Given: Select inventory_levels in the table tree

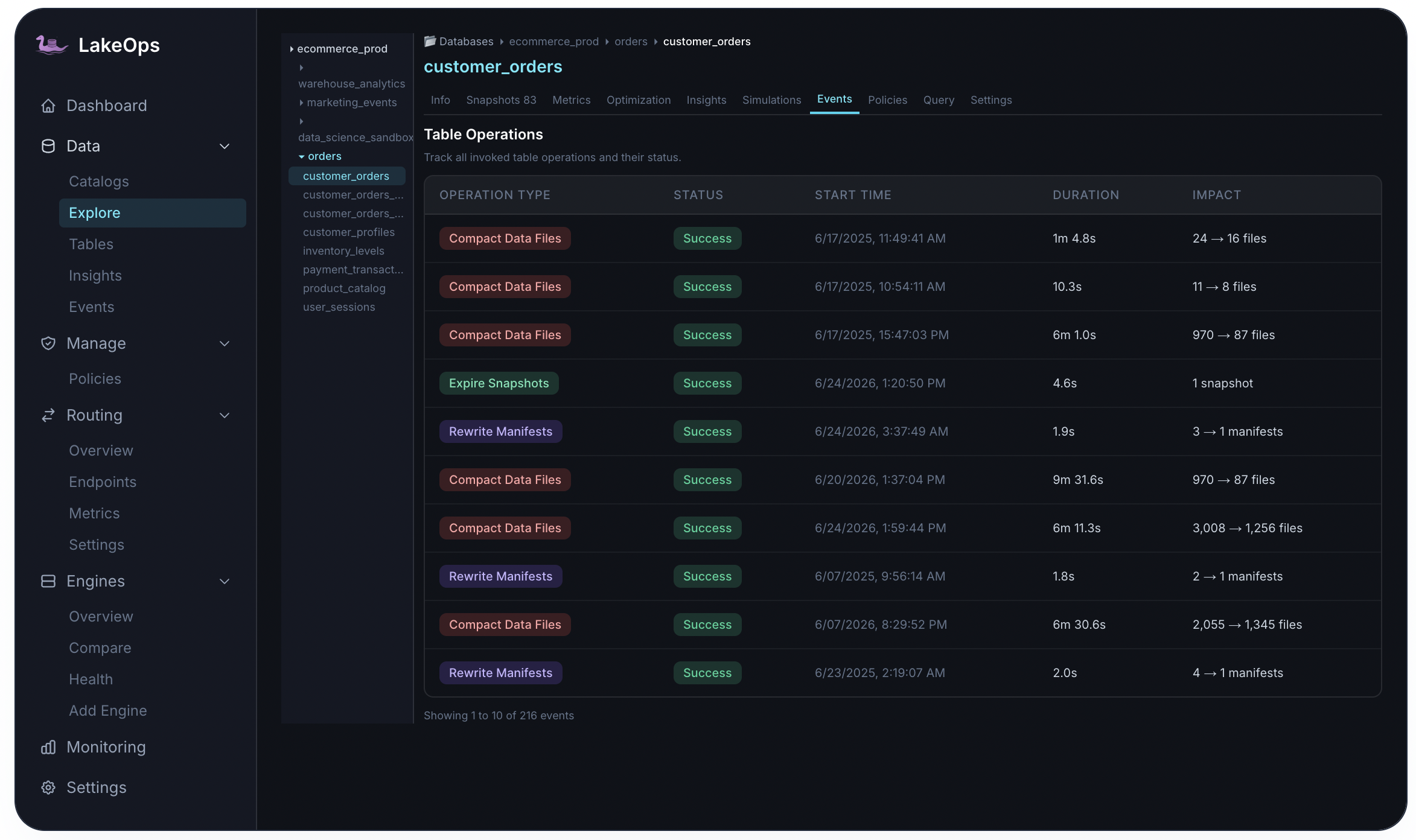Looking at the screenshot, I should point(343,251).
